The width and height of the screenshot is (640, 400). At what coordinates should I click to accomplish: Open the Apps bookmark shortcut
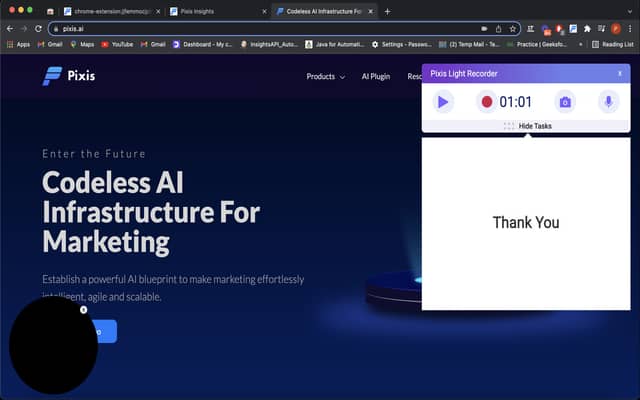pos(18,44)
